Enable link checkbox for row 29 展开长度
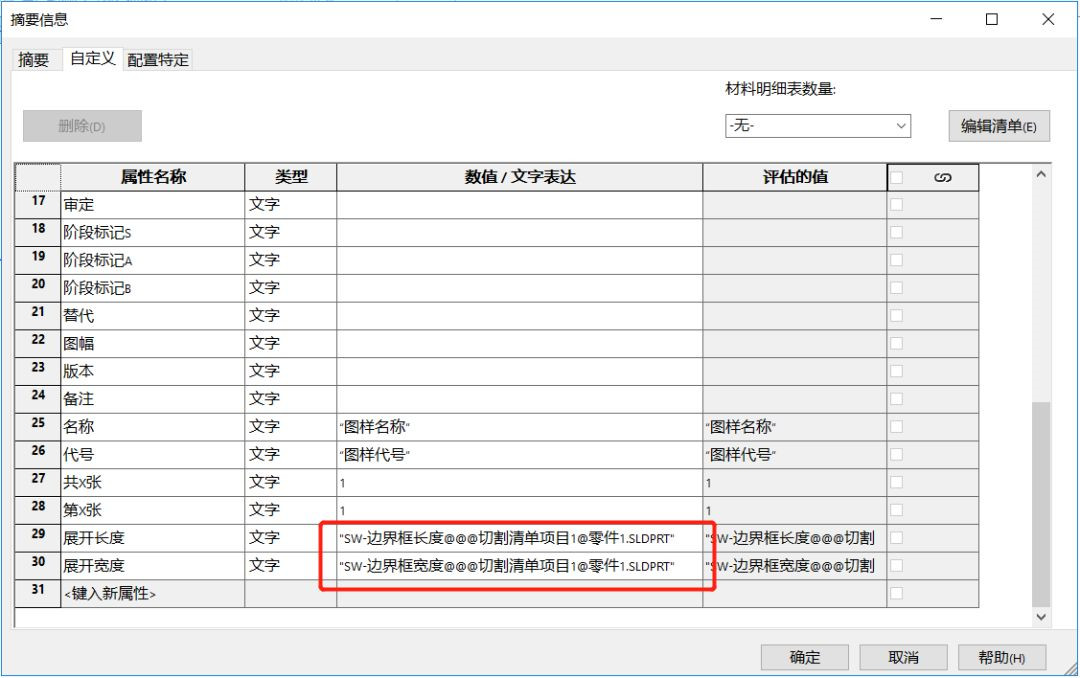The image size is (1080, 678). [x=896, y=538]
